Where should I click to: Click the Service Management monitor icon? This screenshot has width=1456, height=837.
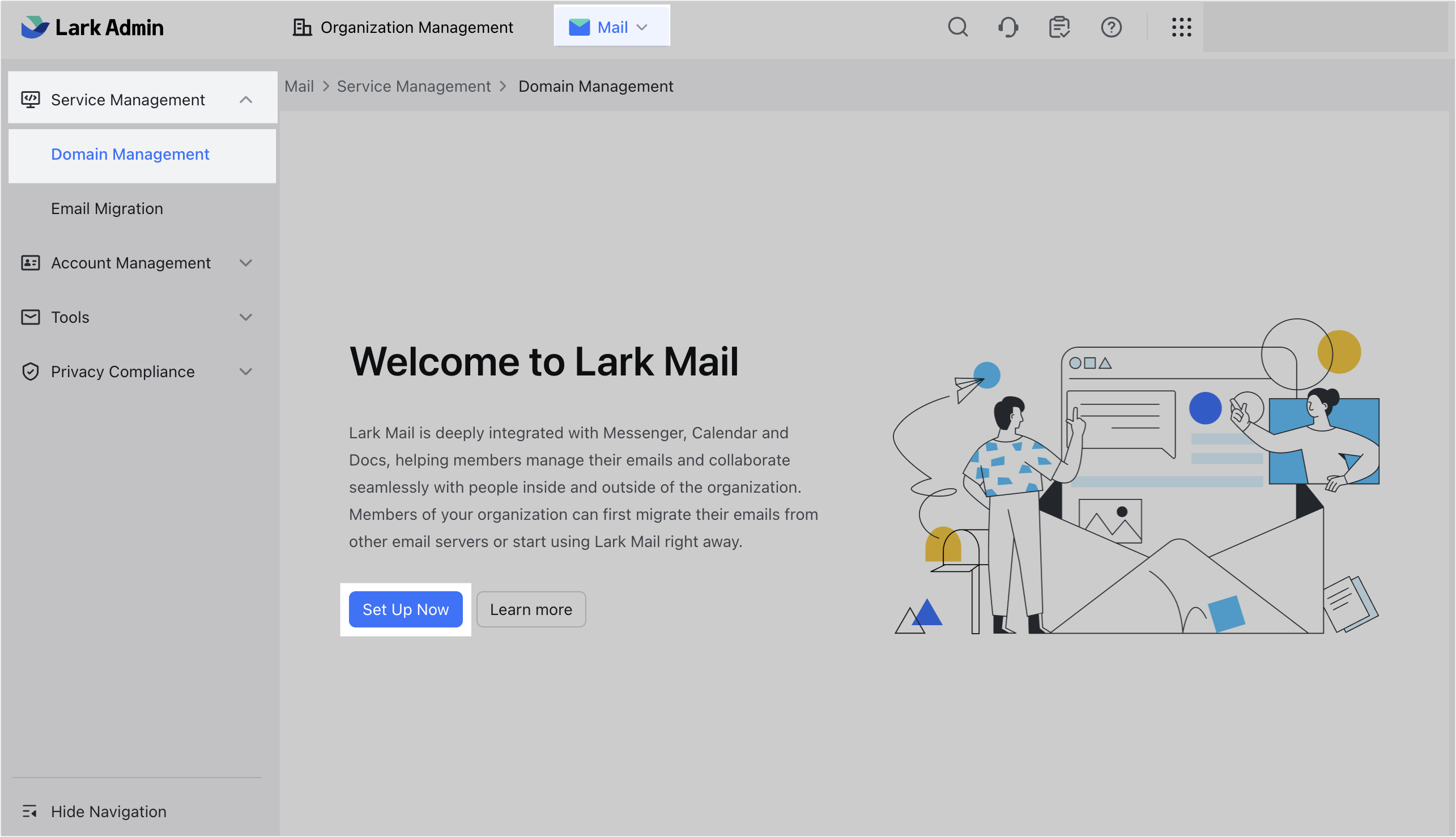(x=31, y=100)
